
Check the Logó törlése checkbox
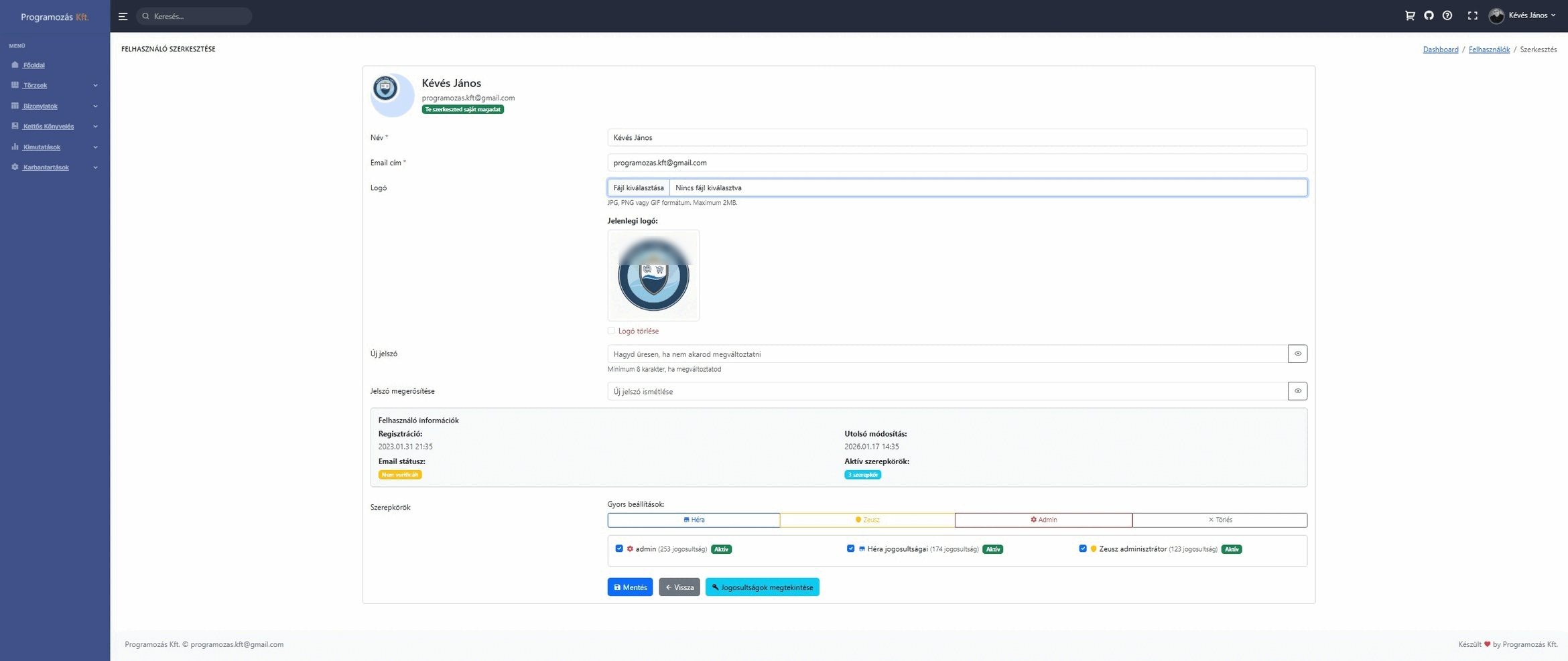(611, 331)
